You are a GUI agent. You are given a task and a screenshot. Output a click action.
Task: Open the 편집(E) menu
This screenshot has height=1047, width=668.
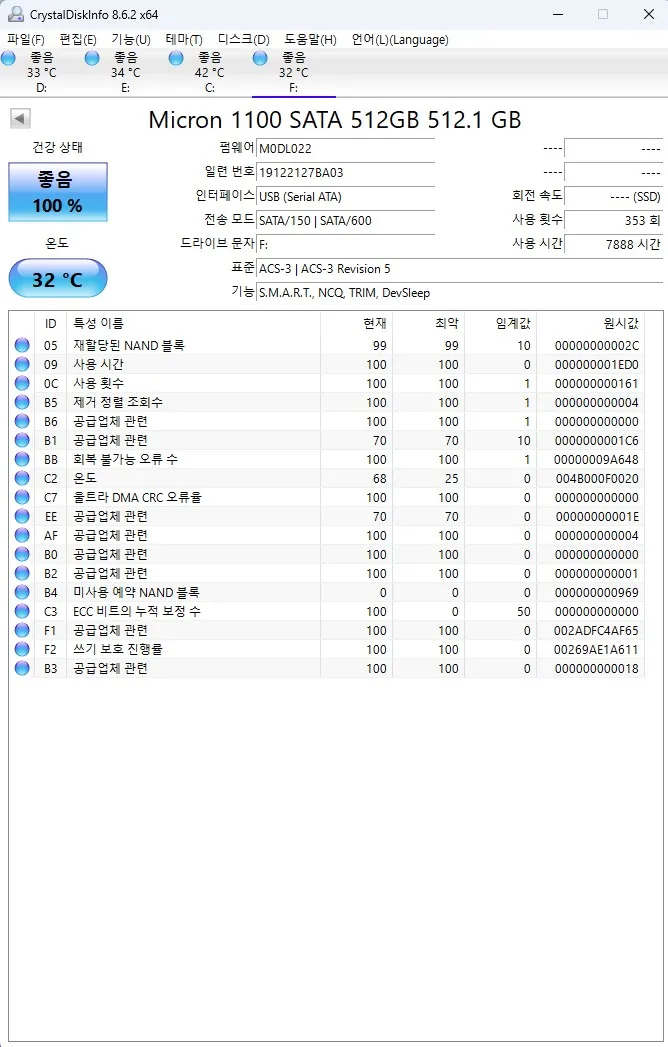coord(77,39)
